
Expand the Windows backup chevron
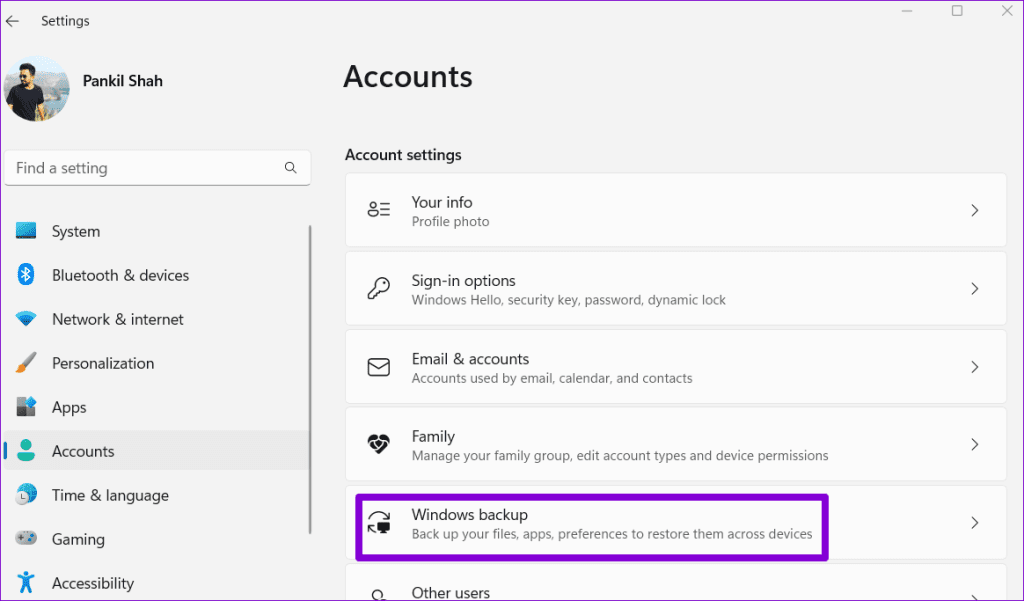tap(974, 523)
